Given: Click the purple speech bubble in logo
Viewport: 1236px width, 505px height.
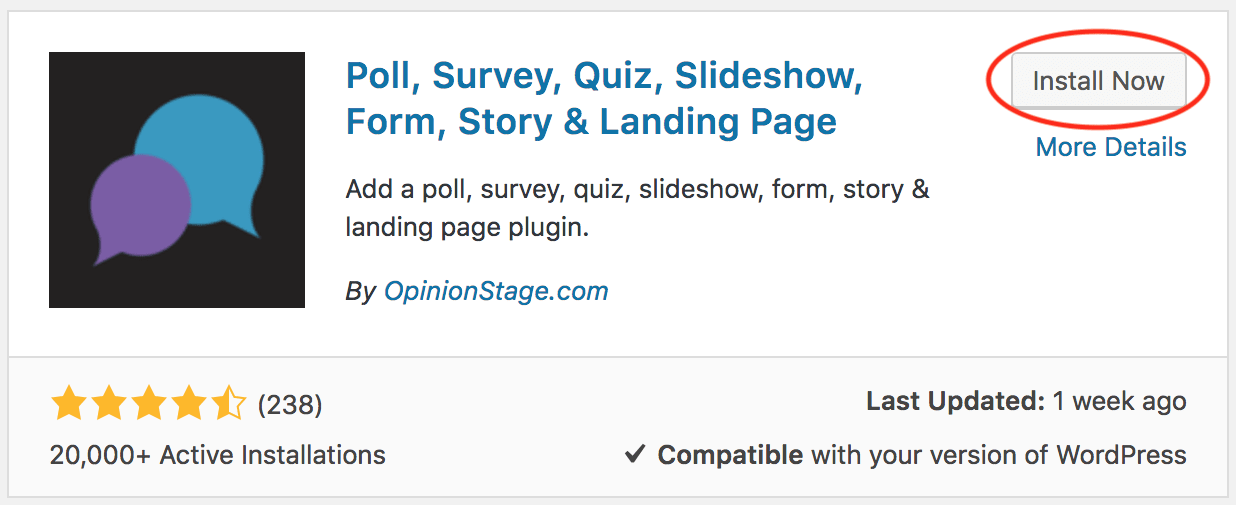Looking at the screenshot, I should tap(139, 205).
